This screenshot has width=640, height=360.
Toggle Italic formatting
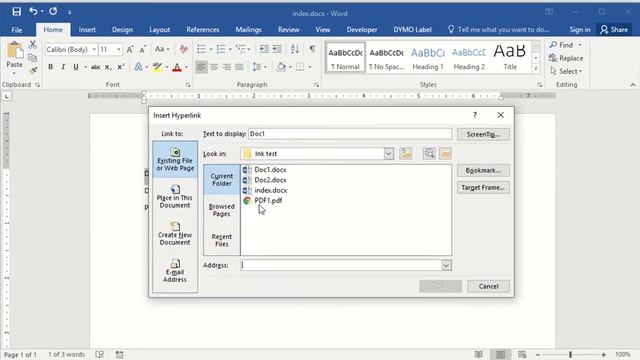click(x=63, y=67)
